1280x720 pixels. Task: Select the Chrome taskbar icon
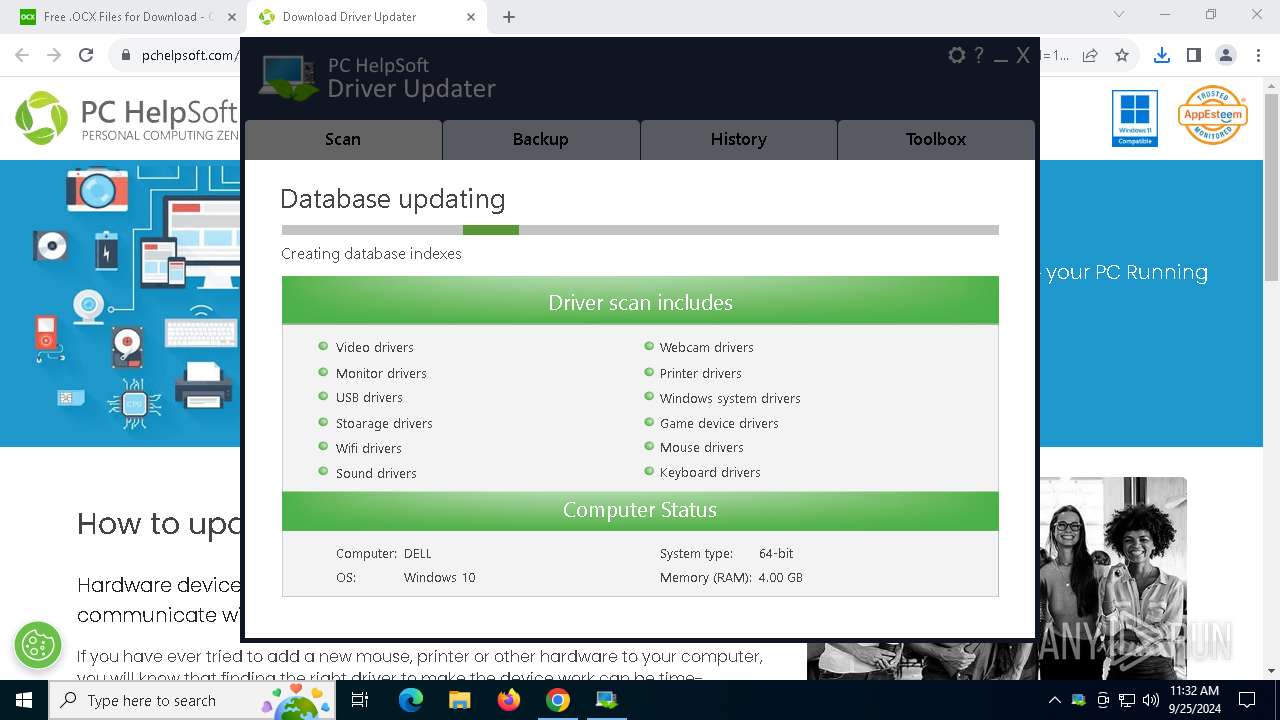tap(557, 700)
